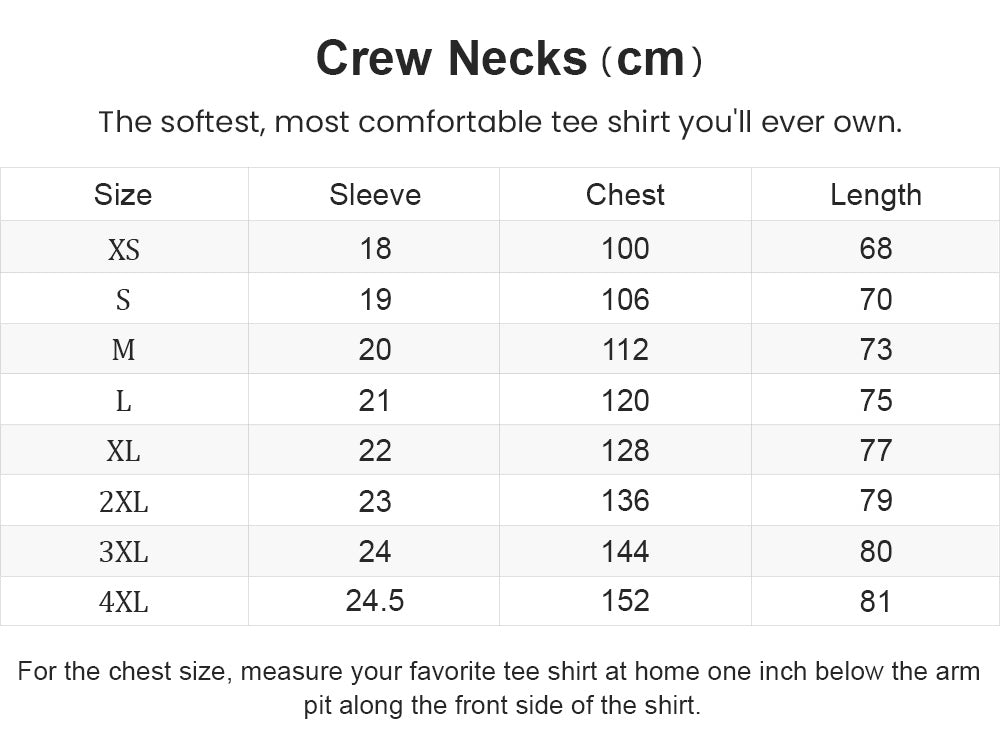
Task: Click the 81 length value for 4XL
Action: coord(875,601)
